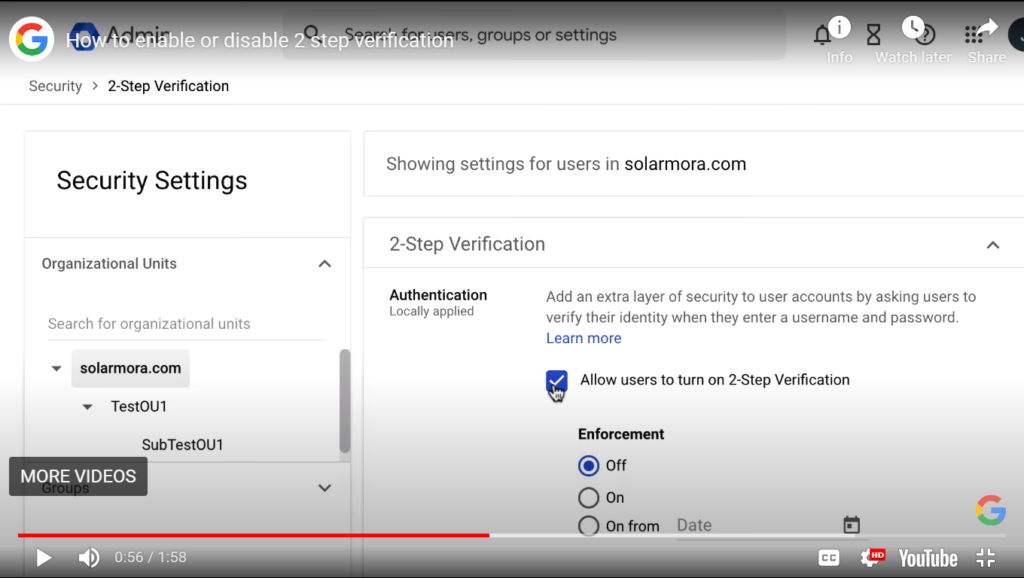Toggle closed captions with the CC icon
Screen dimensions: 1024x578
click(828, 557)
